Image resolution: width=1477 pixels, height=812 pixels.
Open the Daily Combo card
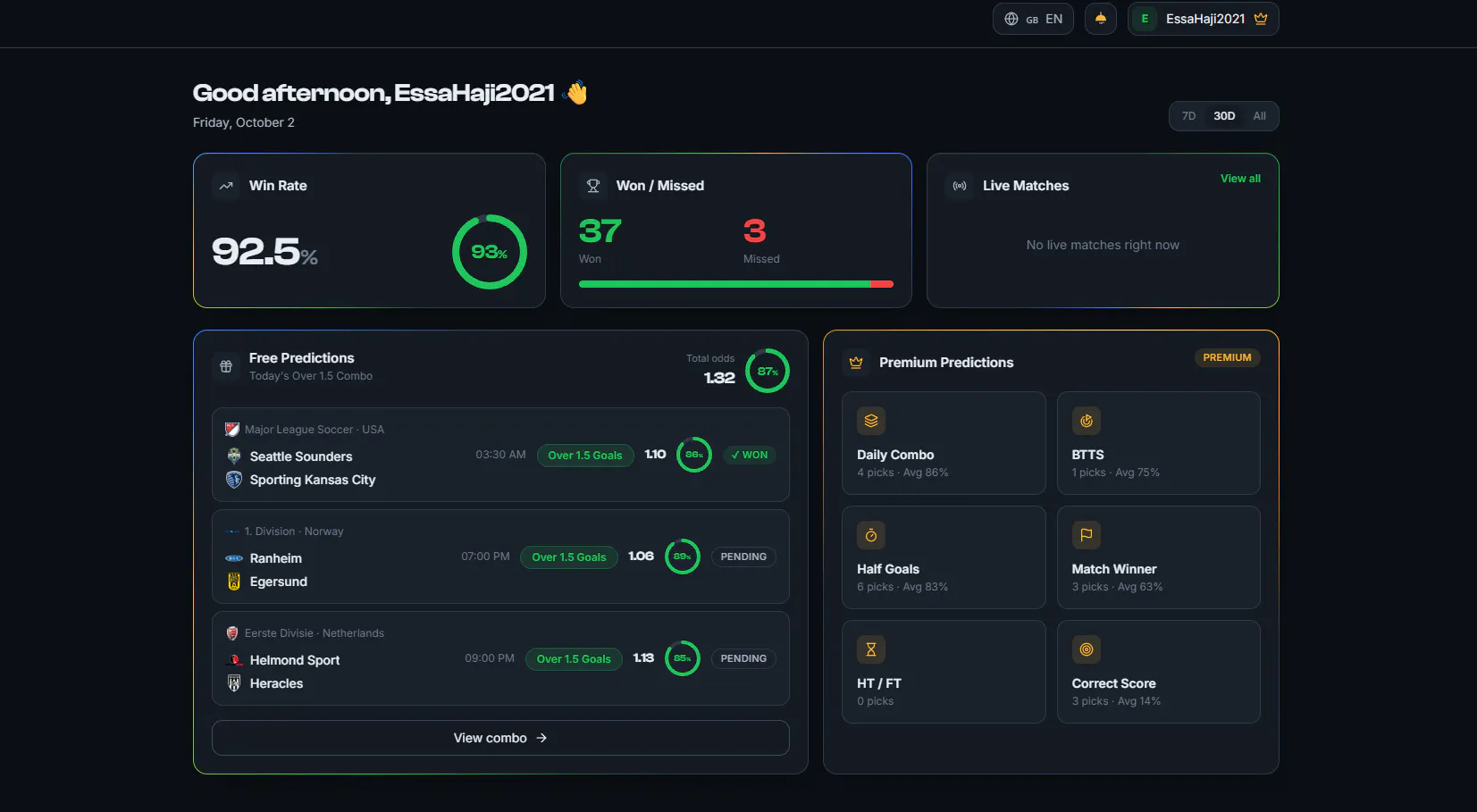pos(944,443)
